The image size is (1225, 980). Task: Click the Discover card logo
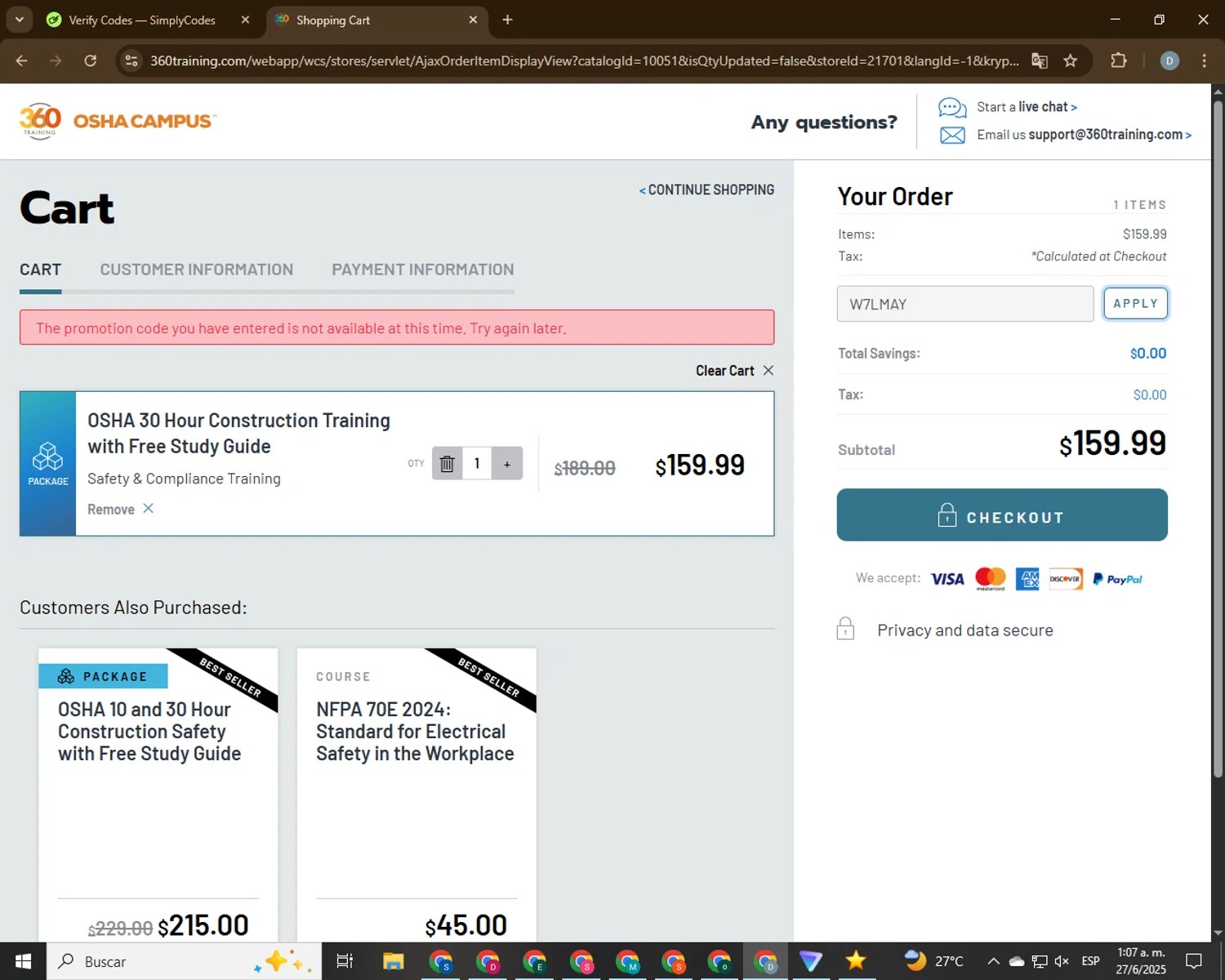coord(1066,579)
